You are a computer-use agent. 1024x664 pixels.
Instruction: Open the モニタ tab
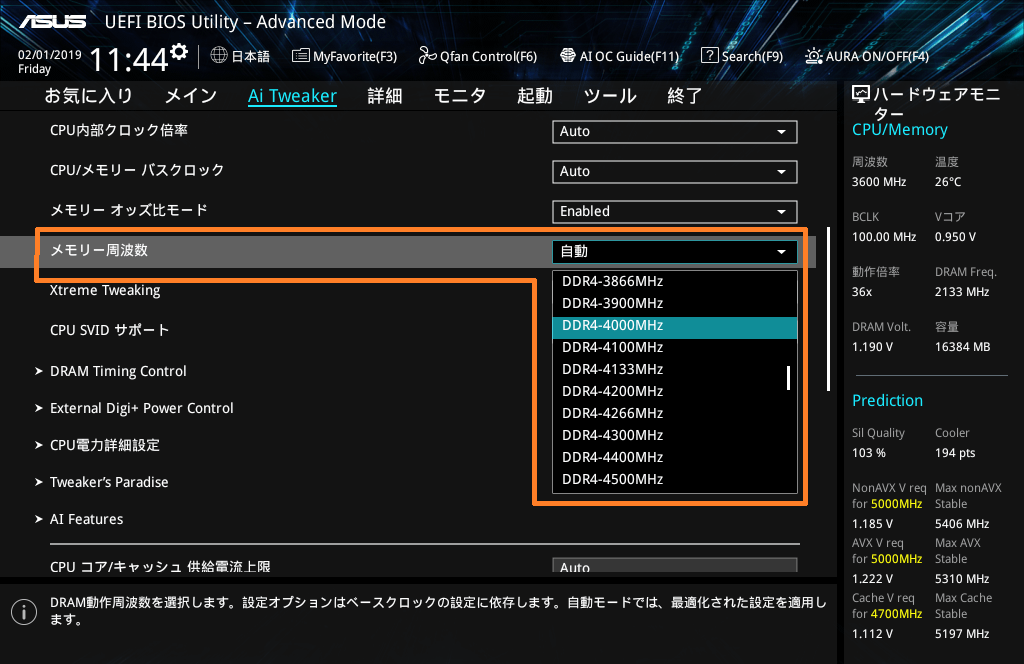[x=460, y=96]
